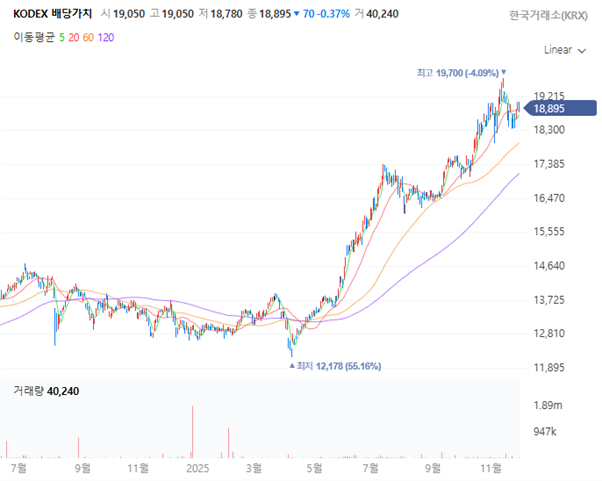Click the 17,385 price axis label
602x481 pixels.
[549, 164]
